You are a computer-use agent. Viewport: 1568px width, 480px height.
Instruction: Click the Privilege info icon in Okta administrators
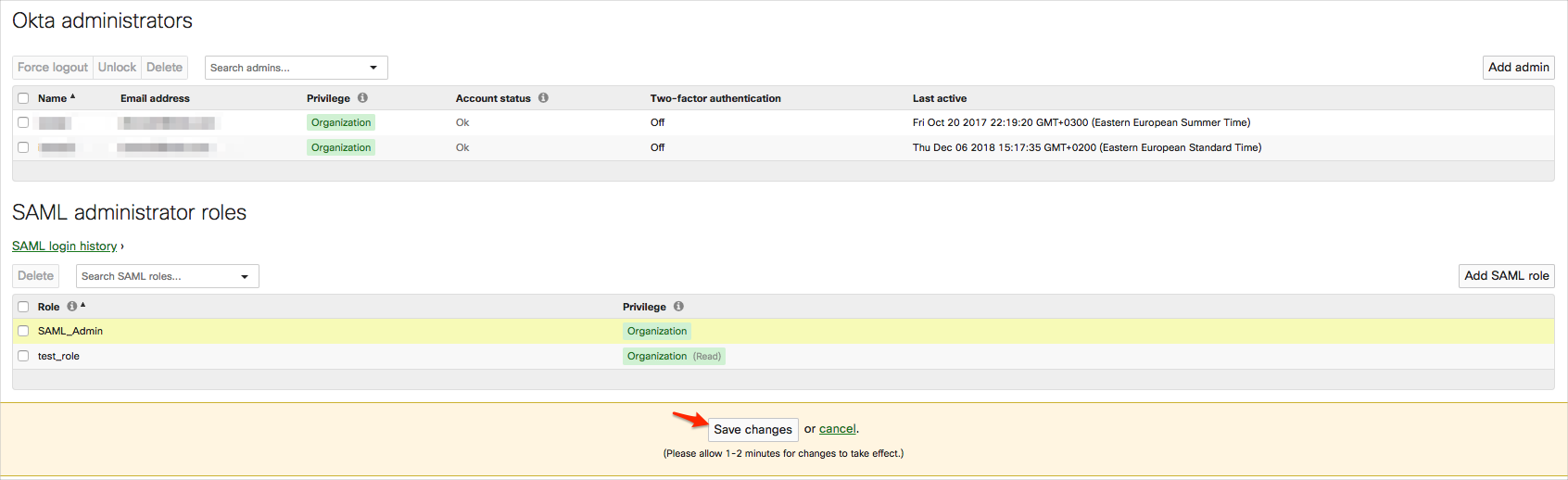(362, 98)
